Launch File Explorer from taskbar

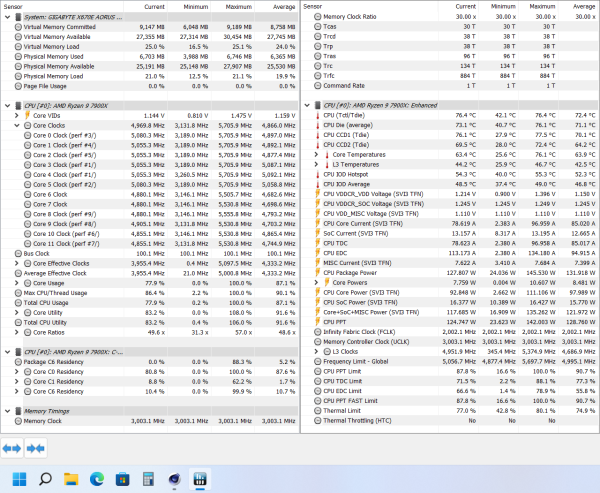coord(71,479)
